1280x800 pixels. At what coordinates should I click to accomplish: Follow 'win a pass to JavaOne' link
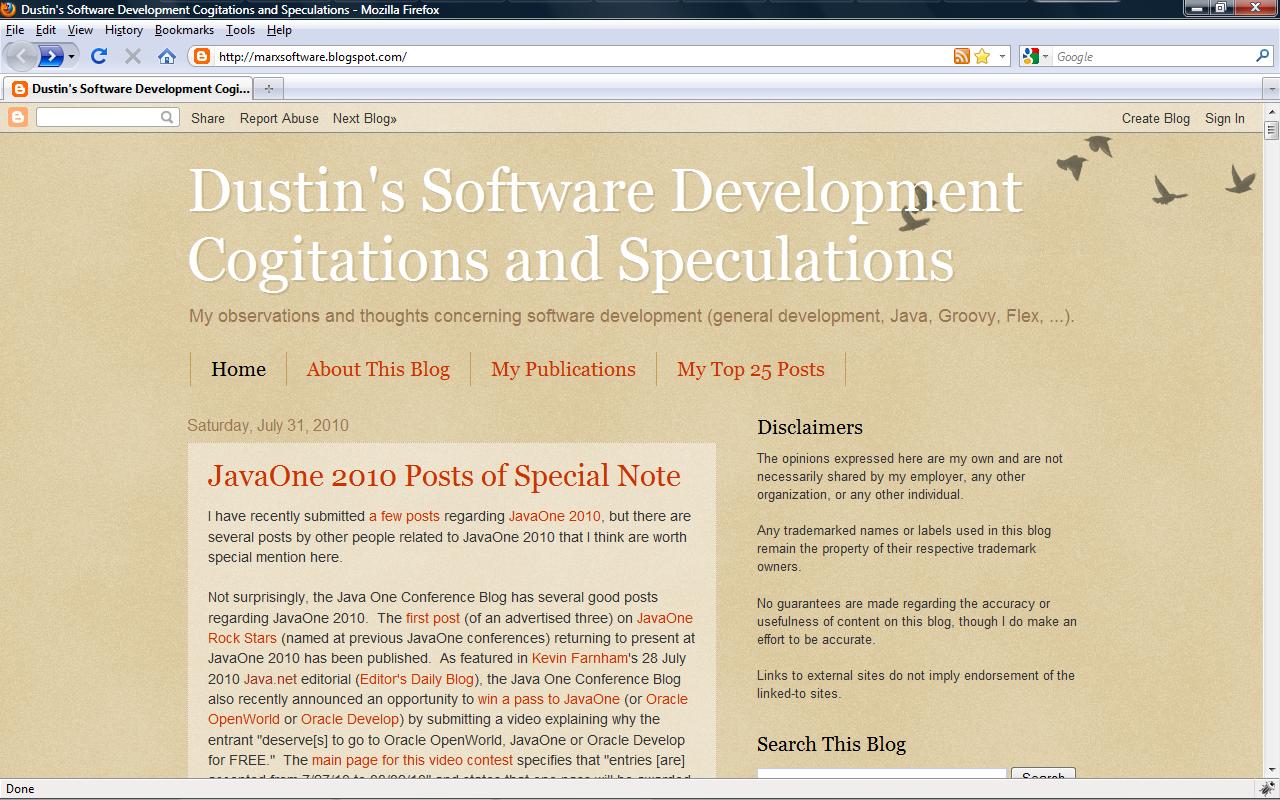pos(549,699)
